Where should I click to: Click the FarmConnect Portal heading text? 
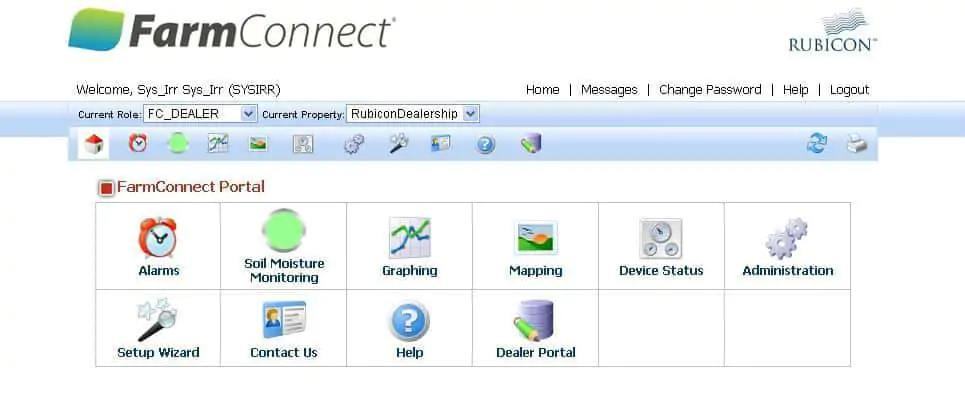click(191, 187)
